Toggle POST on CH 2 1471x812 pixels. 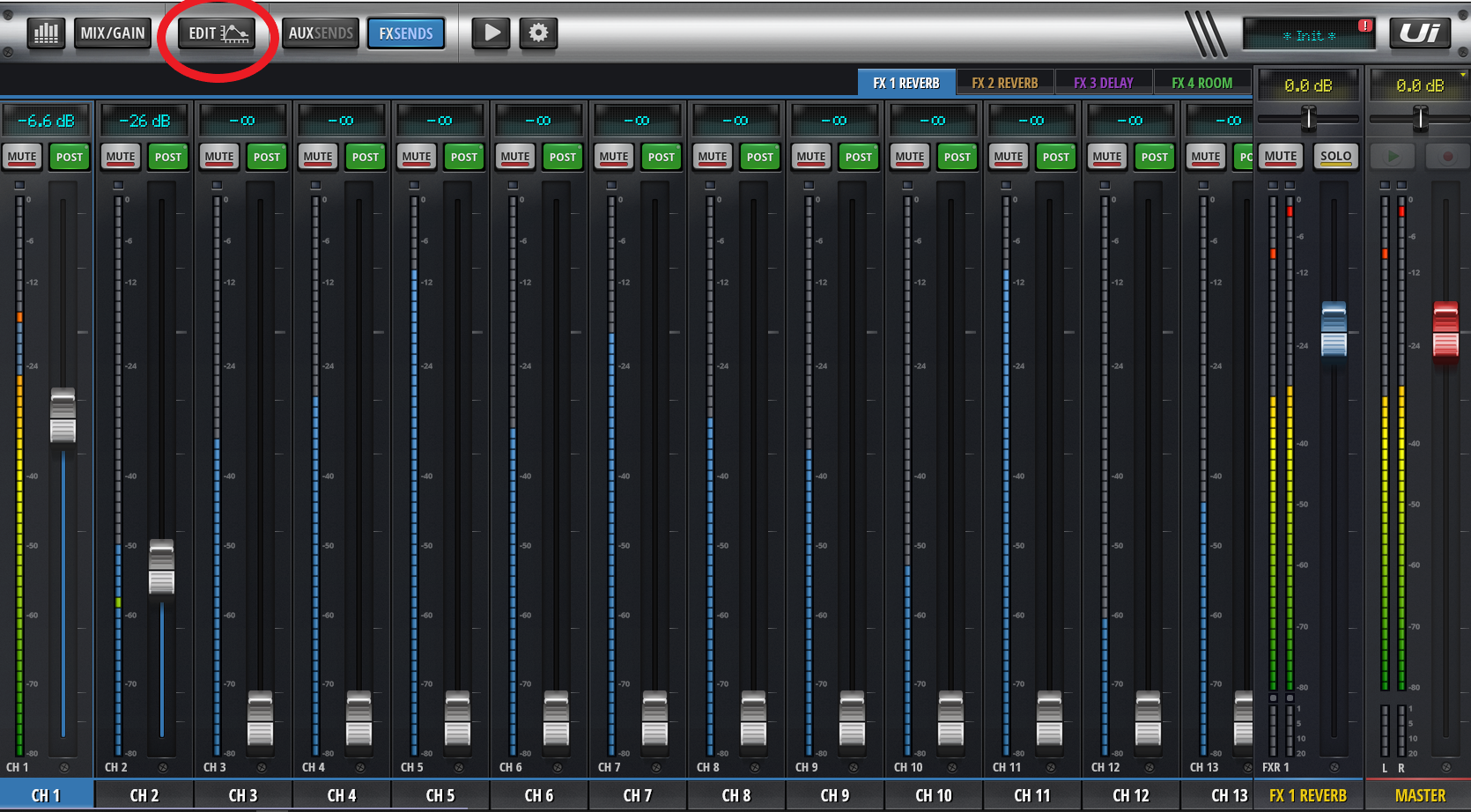pos(168,157)
